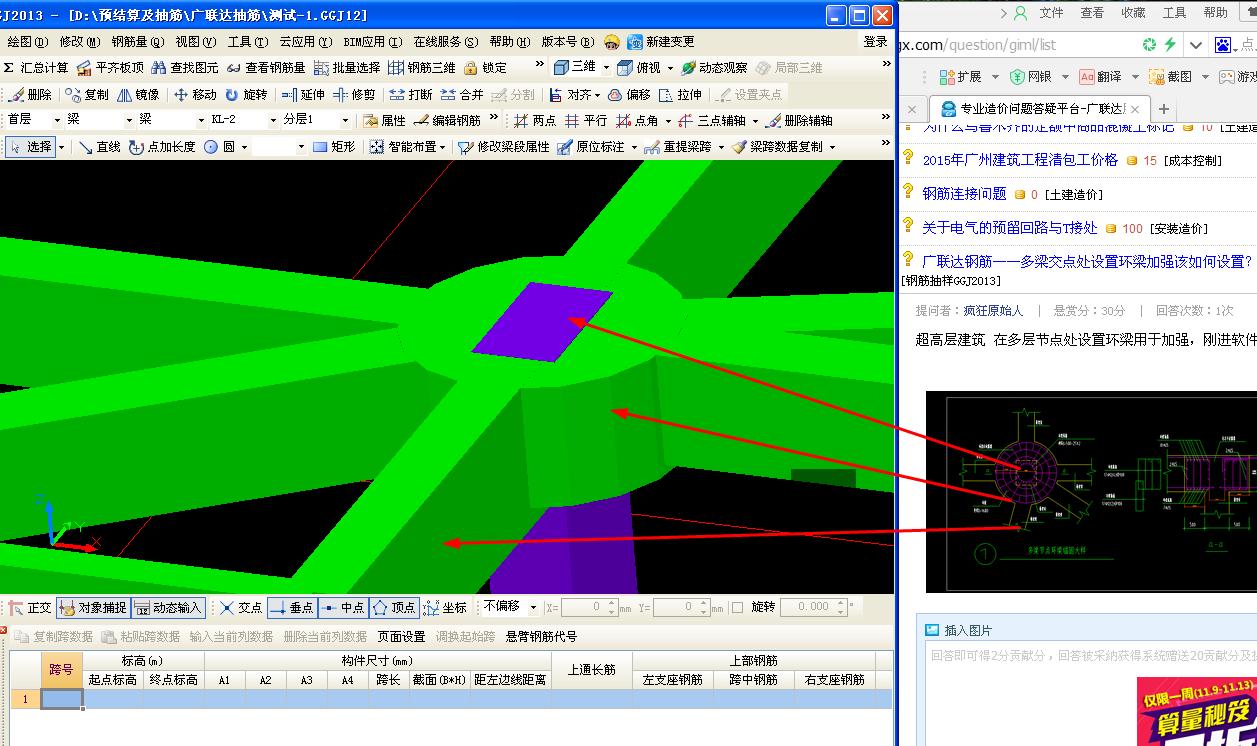This screenshot has height=746, width=1257.
Task: Toggle 对象捕捉 object snap
Action: click(x=93, y=607)
